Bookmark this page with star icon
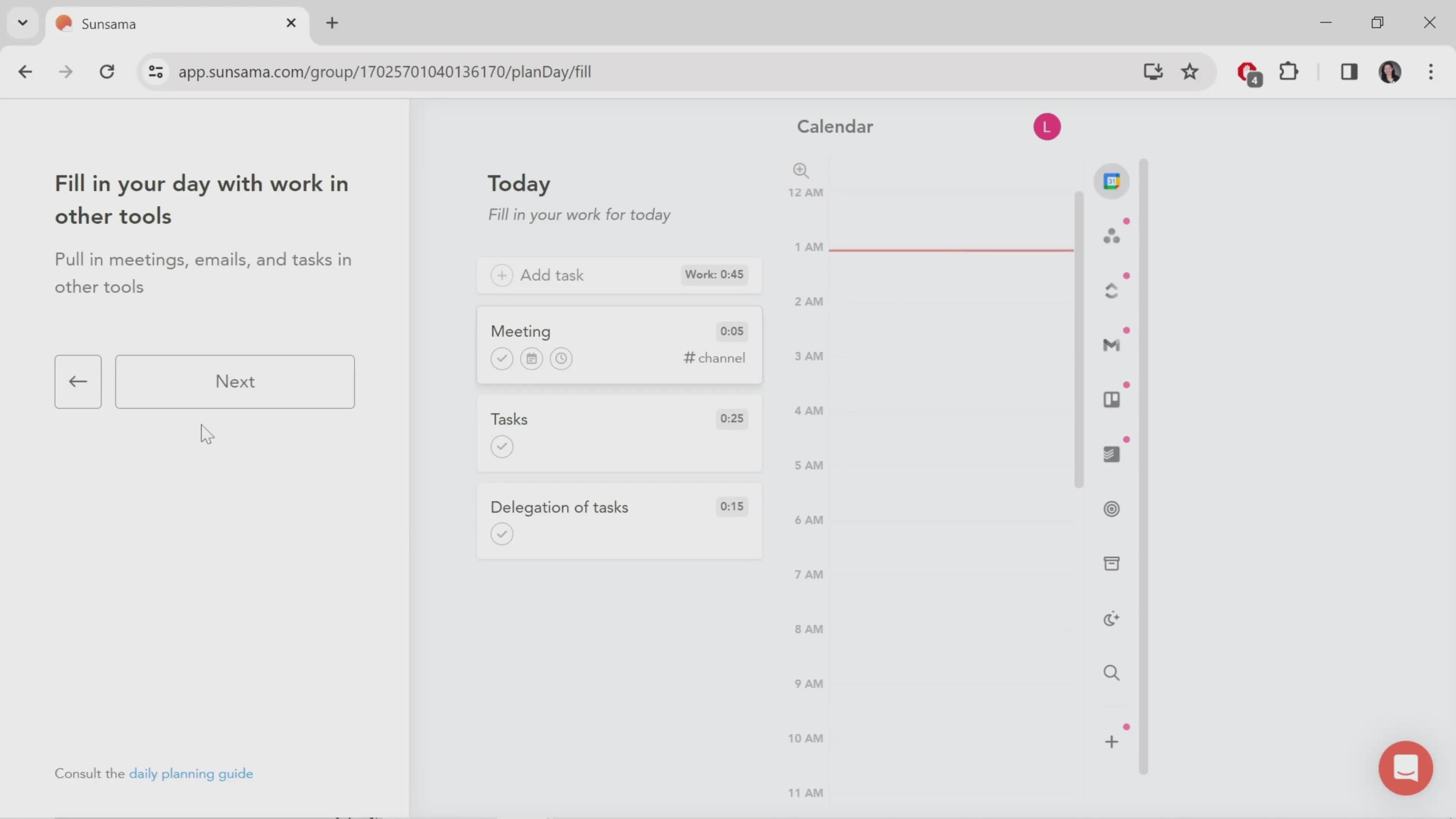This screenshot has height=819, width=1456. point(1190,72)
